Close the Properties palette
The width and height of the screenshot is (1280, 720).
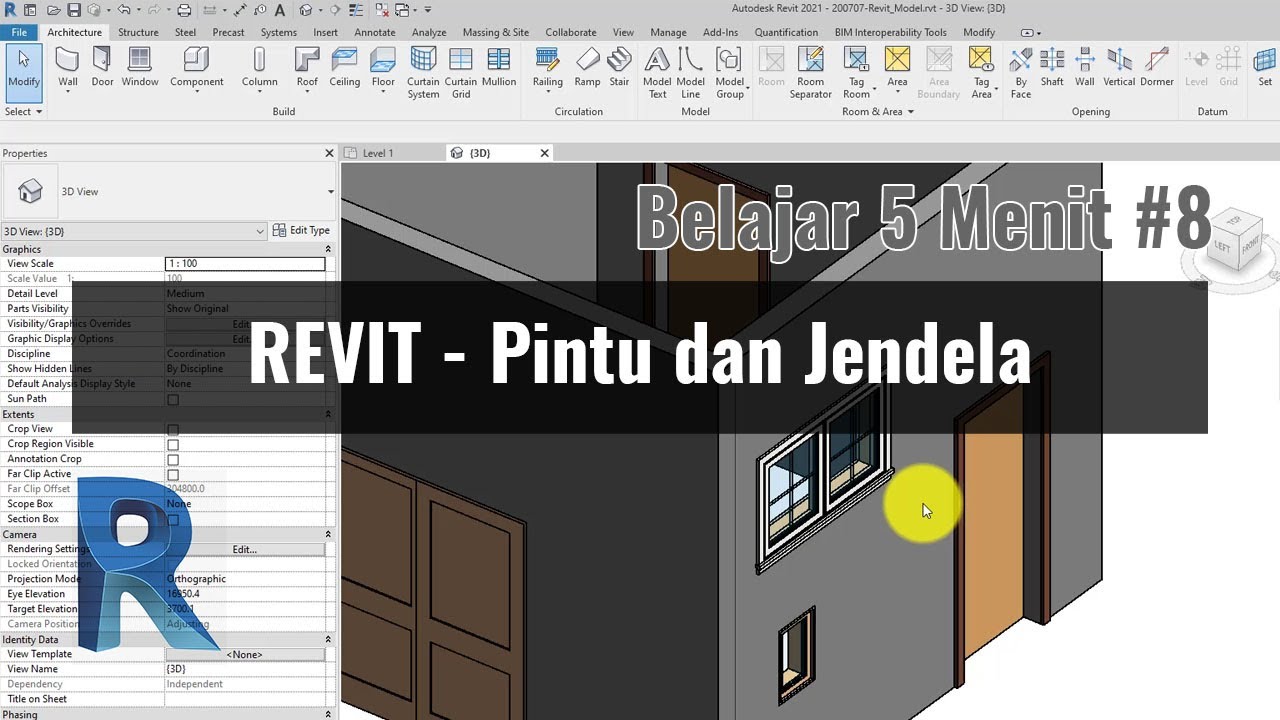(329, 153)
